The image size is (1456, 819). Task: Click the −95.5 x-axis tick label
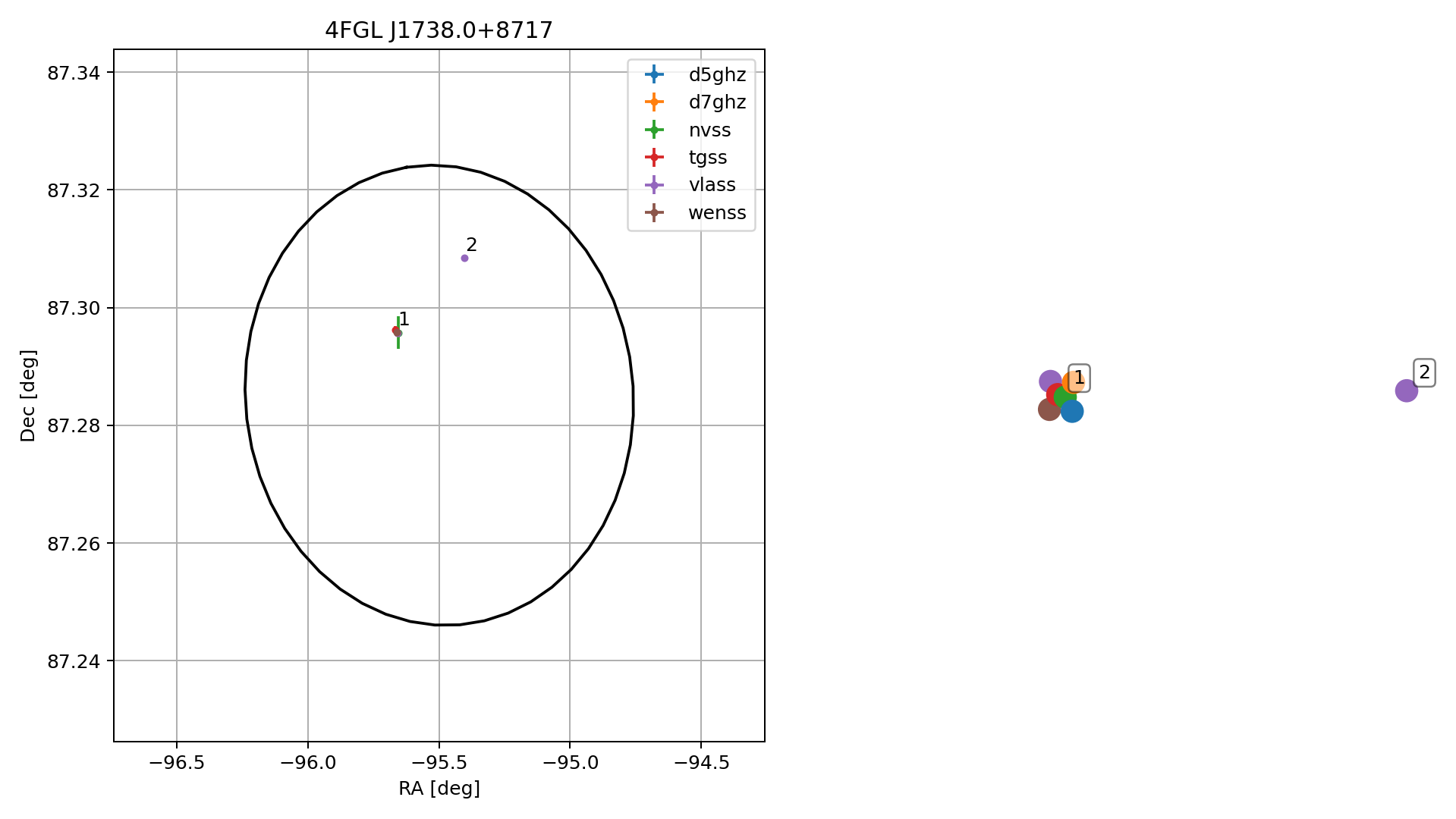pyautogui.click(x=439, y=762)
